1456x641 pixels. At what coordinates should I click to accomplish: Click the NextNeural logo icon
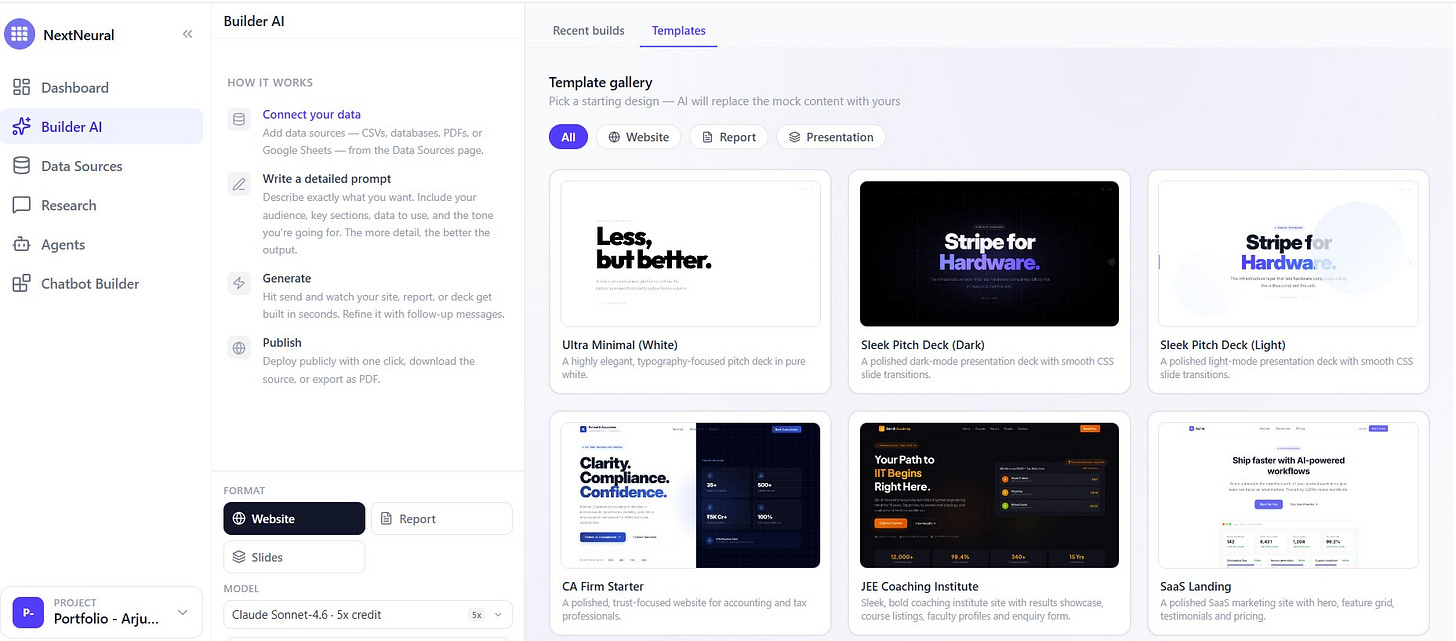click(19, 34)
